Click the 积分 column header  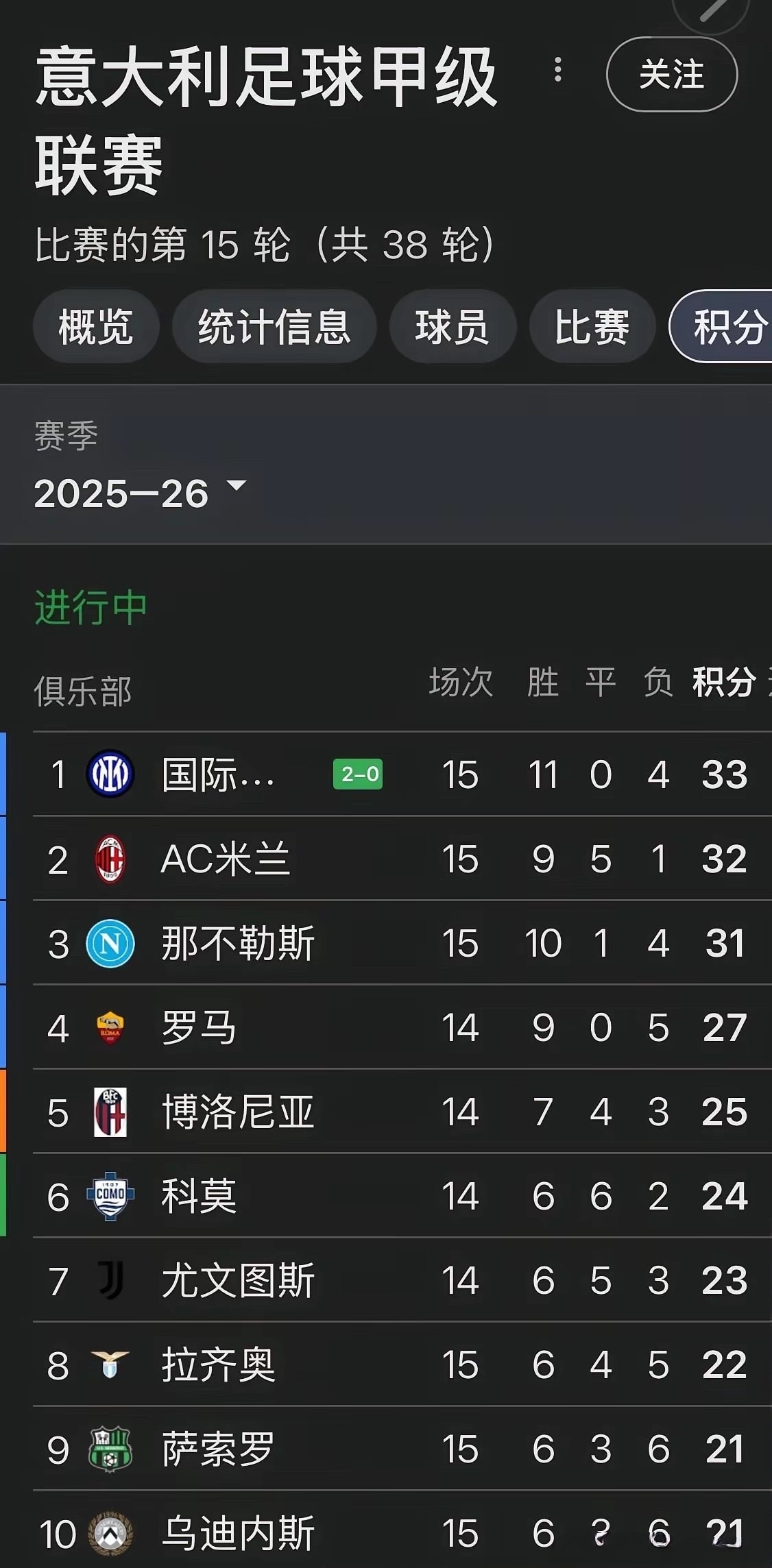click(724, 683)
